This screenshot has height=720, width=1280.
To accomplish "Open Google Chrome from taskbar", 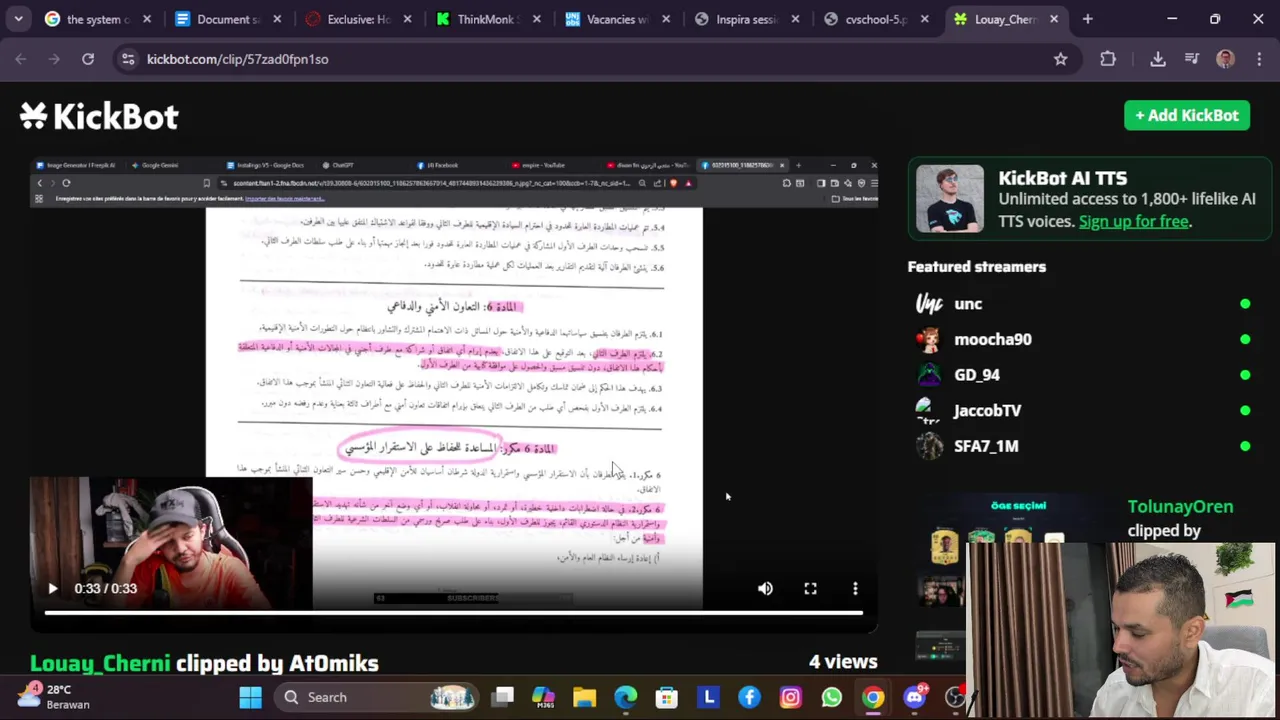I will click(873, 697).
